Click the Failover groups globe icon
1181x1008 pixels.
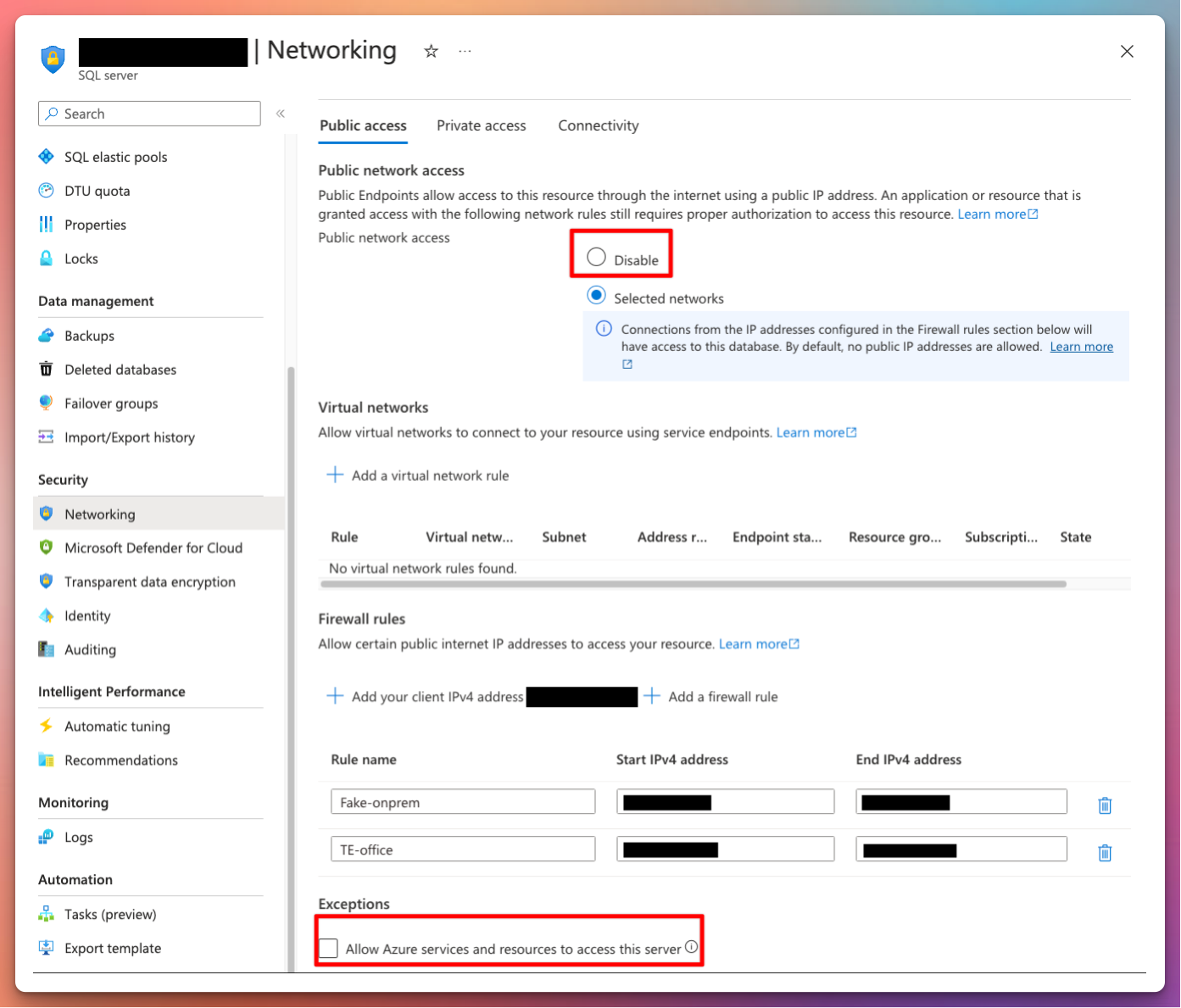coord(47,404)
